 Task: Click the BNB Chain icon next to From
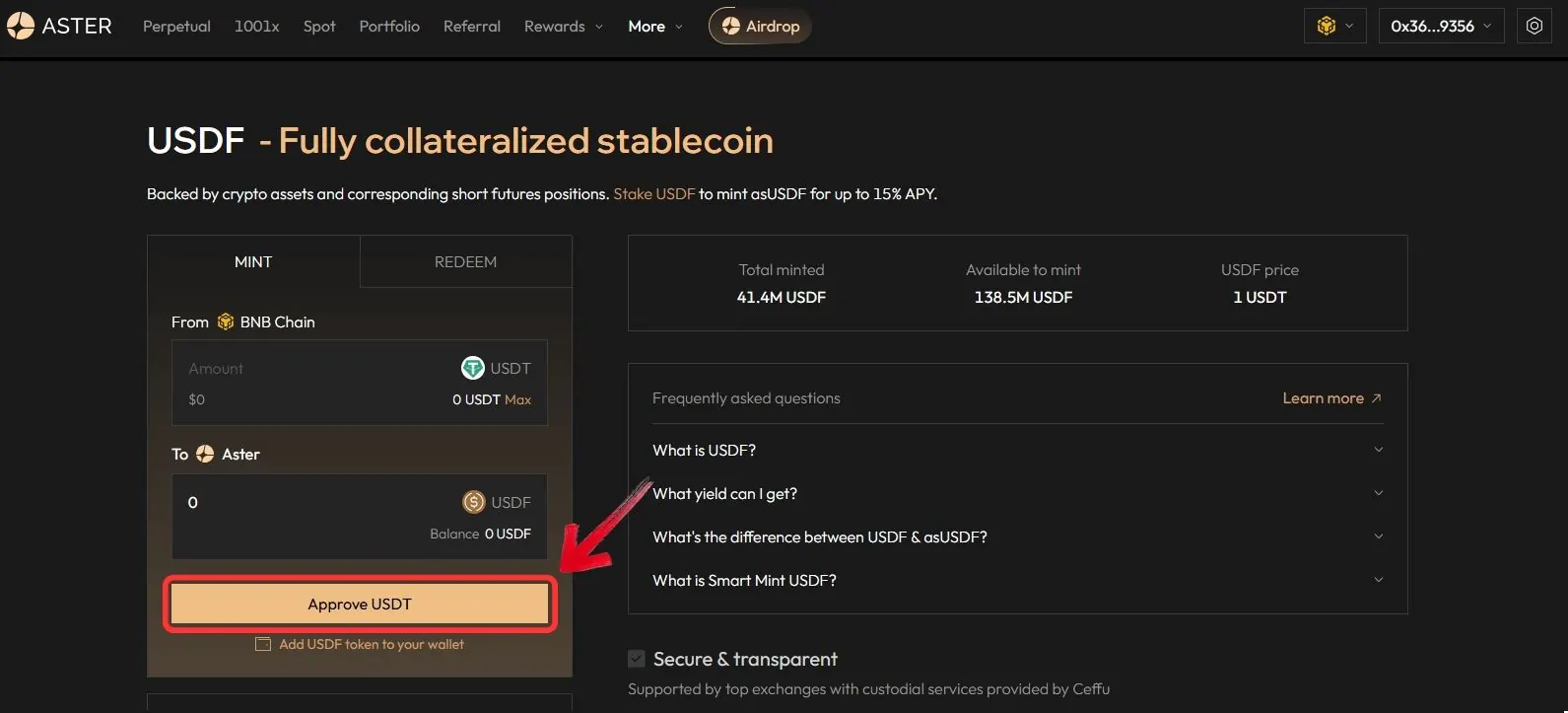pyautogui.click(x=226, y=321)
